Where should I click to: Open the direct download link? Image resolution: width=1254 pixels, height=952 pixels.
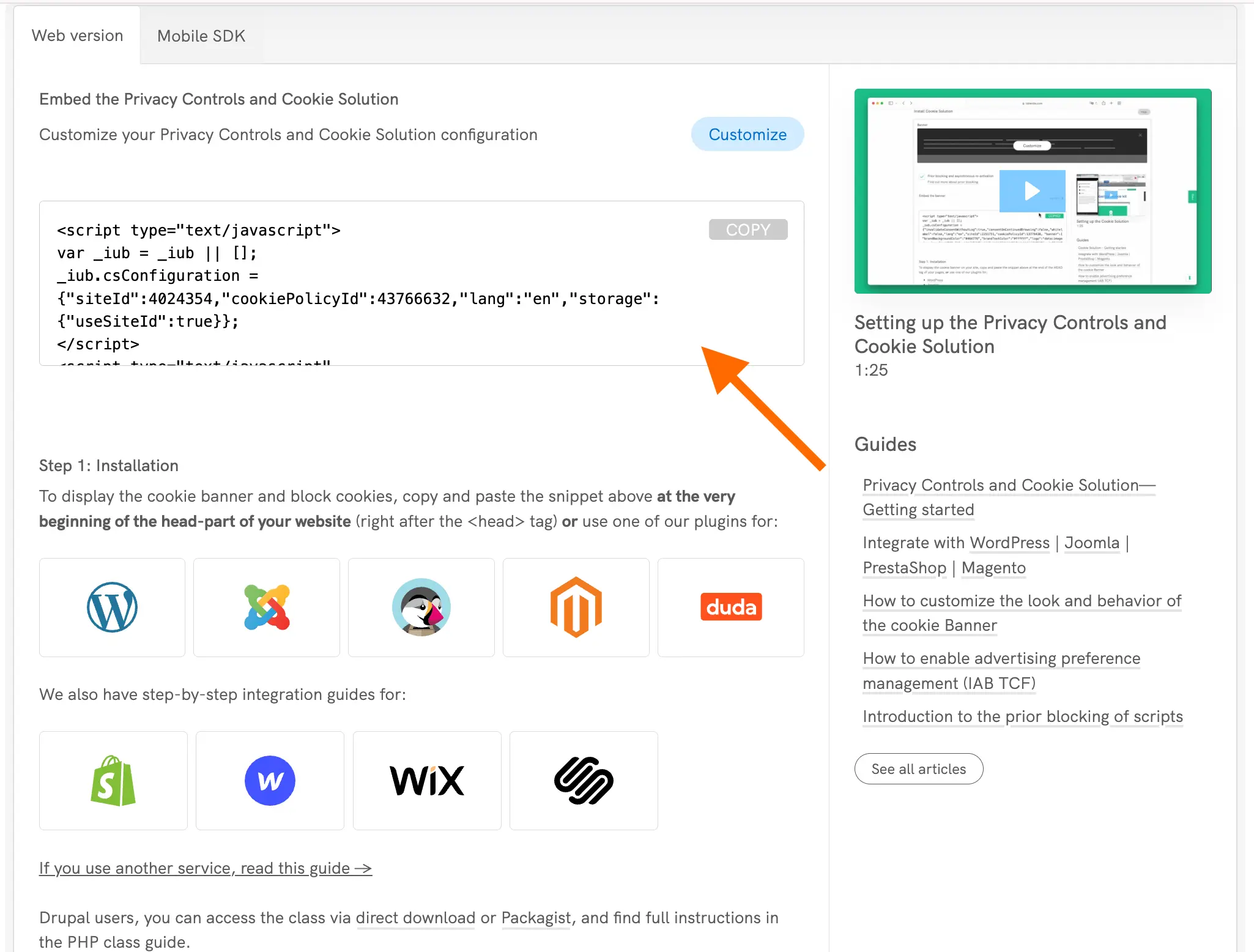[415, 918]
